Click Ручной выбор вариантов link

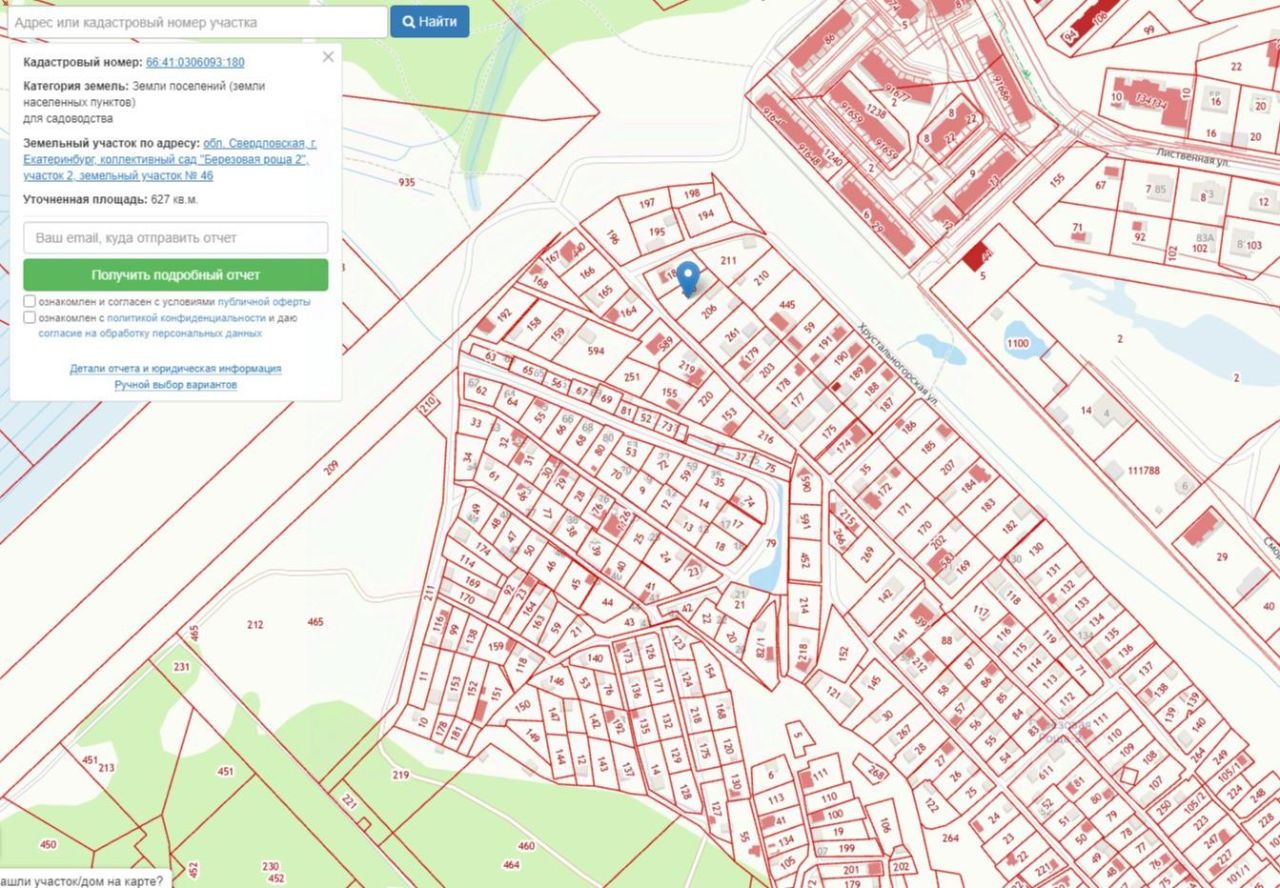175,384
